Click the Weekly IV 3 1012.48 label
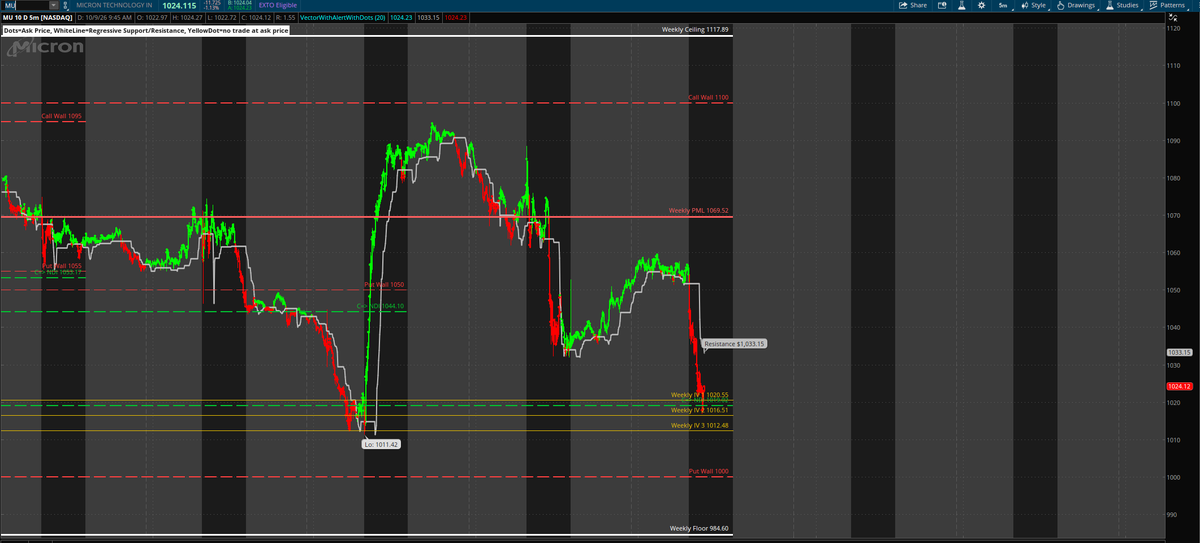 [x=700, y=425]
